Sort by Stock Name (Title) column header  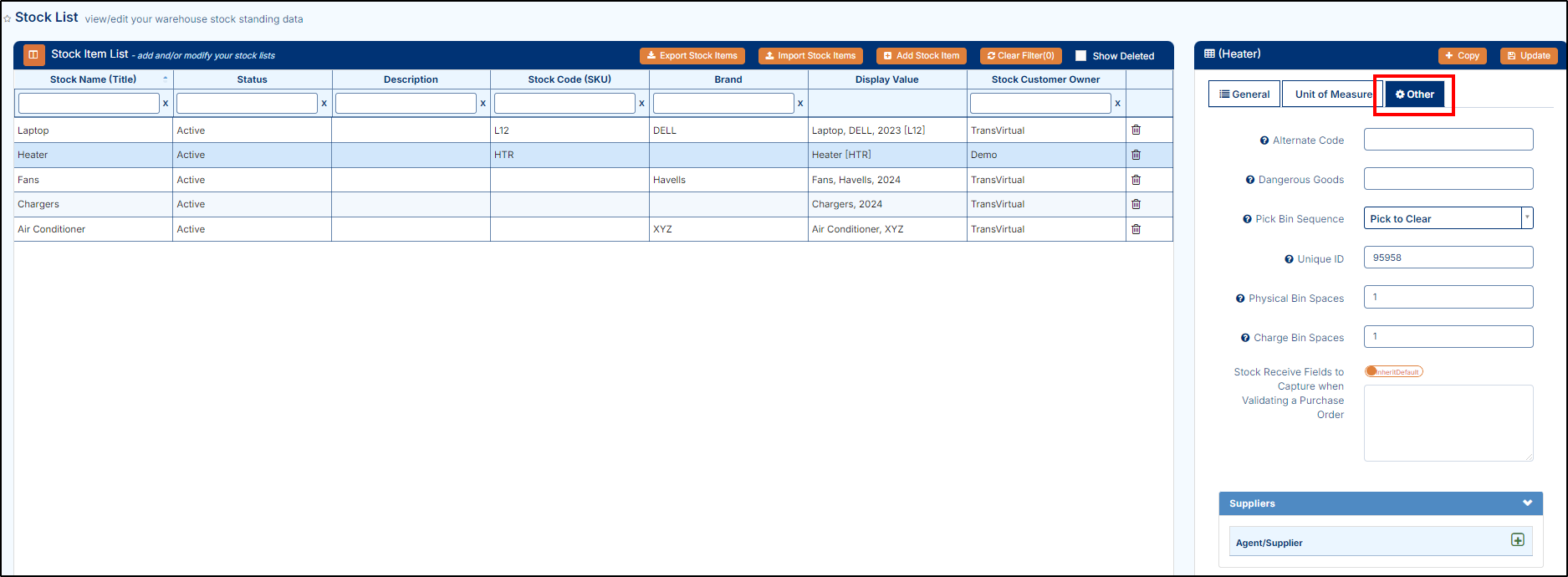(93, 79)
